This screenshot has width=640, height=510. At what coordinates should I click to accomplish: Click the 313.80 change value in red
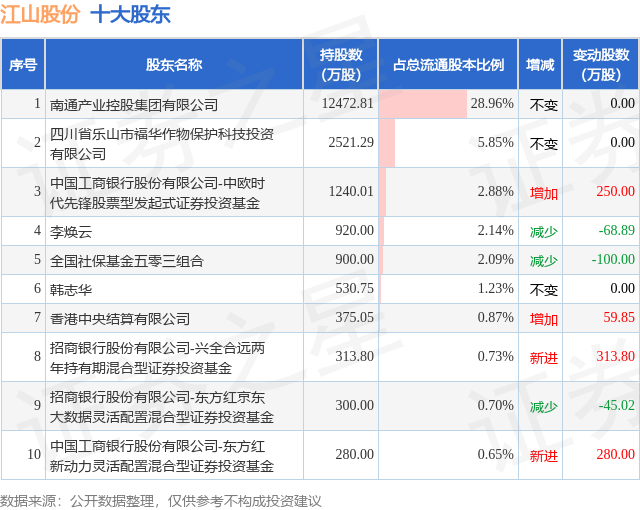(616, 356)
